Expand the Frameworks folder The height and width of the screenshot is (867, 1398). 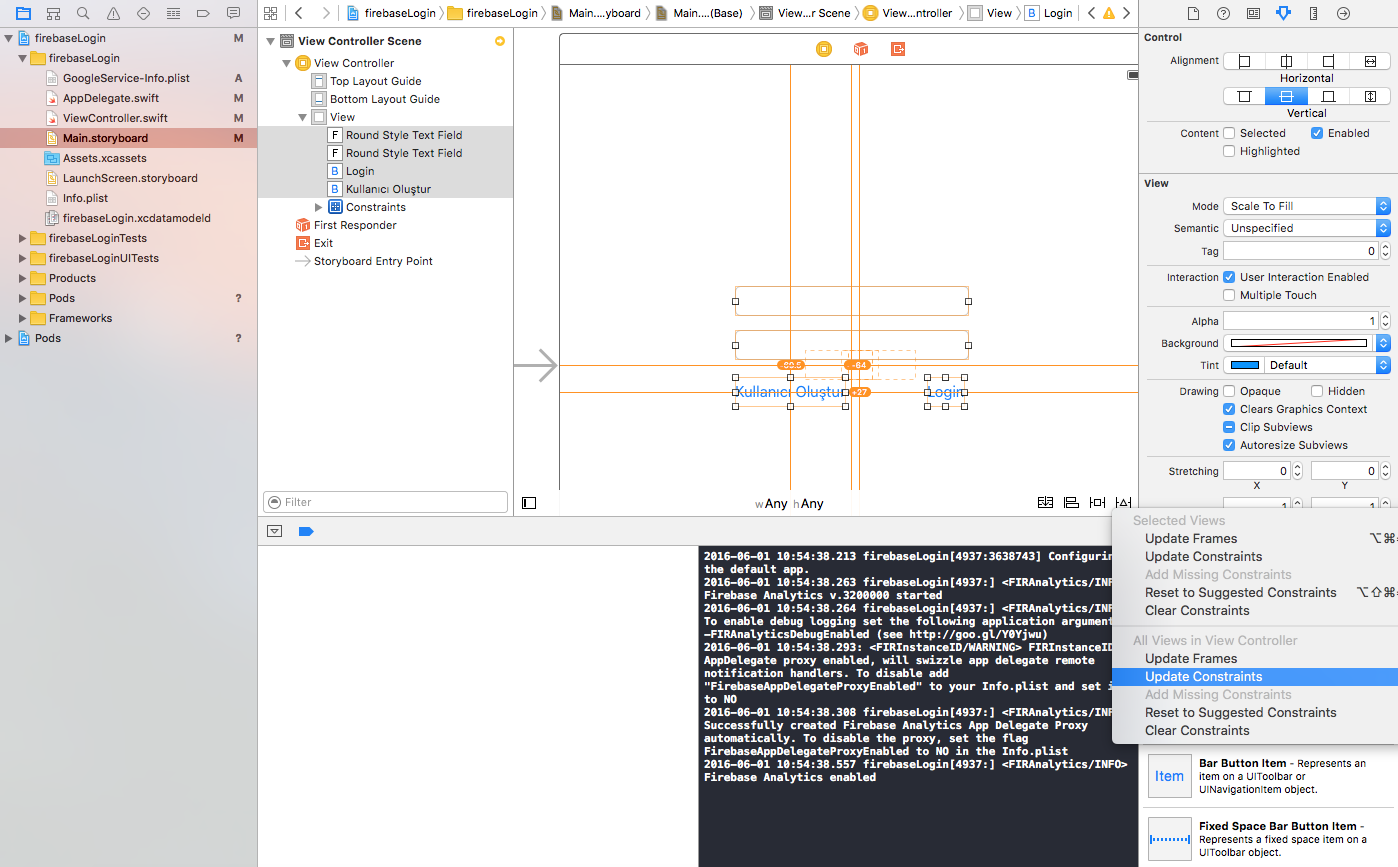pyautogui.click(x=23, y=318)
